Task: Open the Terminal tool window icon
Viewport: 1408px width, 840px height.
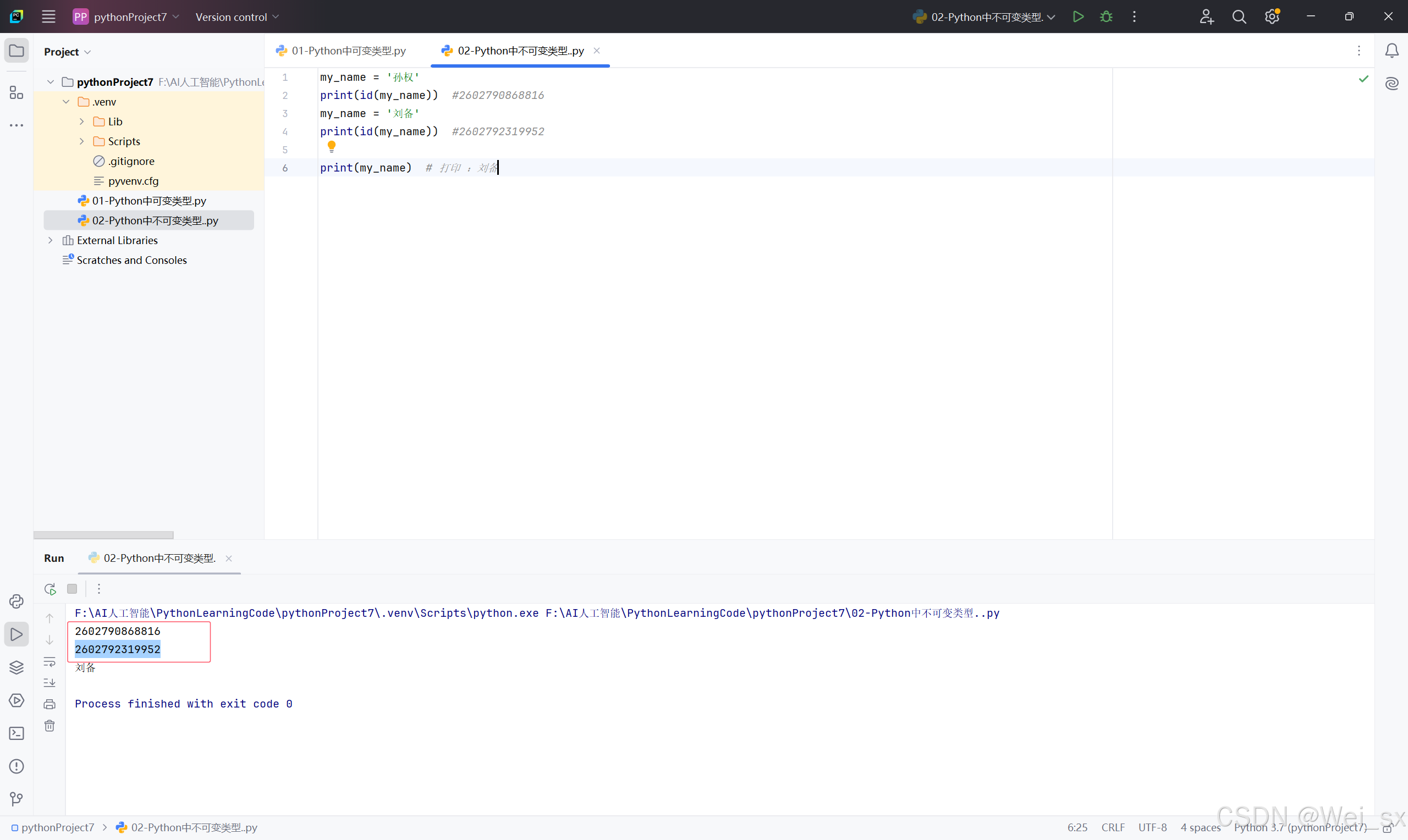Action: point(16,733)
